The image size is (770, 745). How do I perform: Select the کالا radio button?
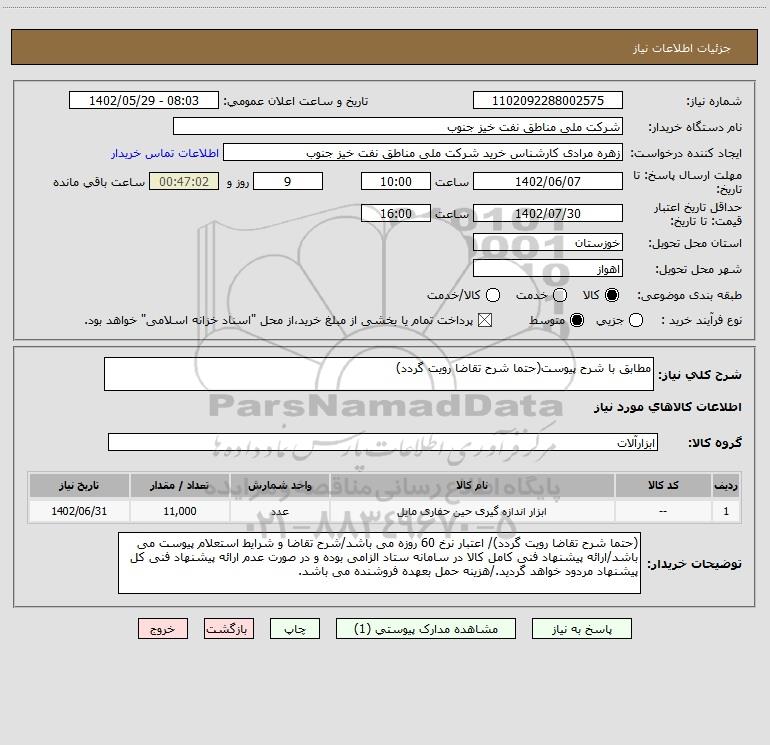click(612, 295)
